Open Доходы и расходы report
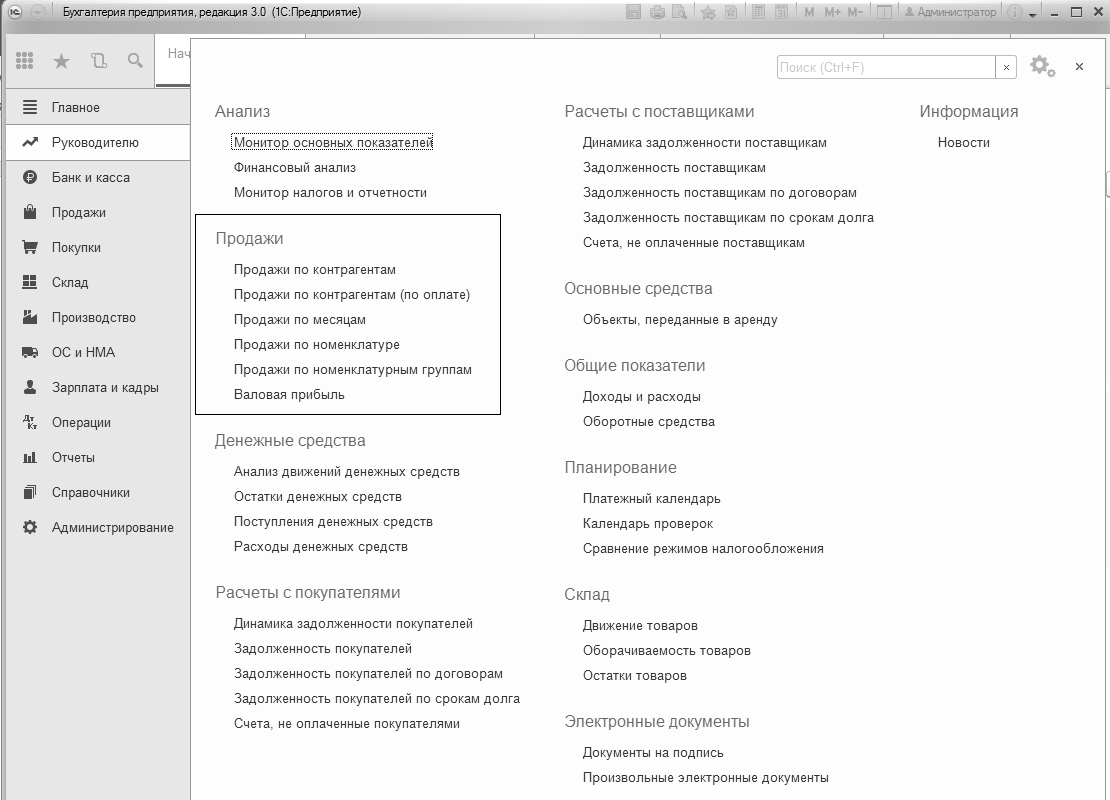Image resolution: width=1110 pixels, height=800 pixels. [x=641, y=397]
